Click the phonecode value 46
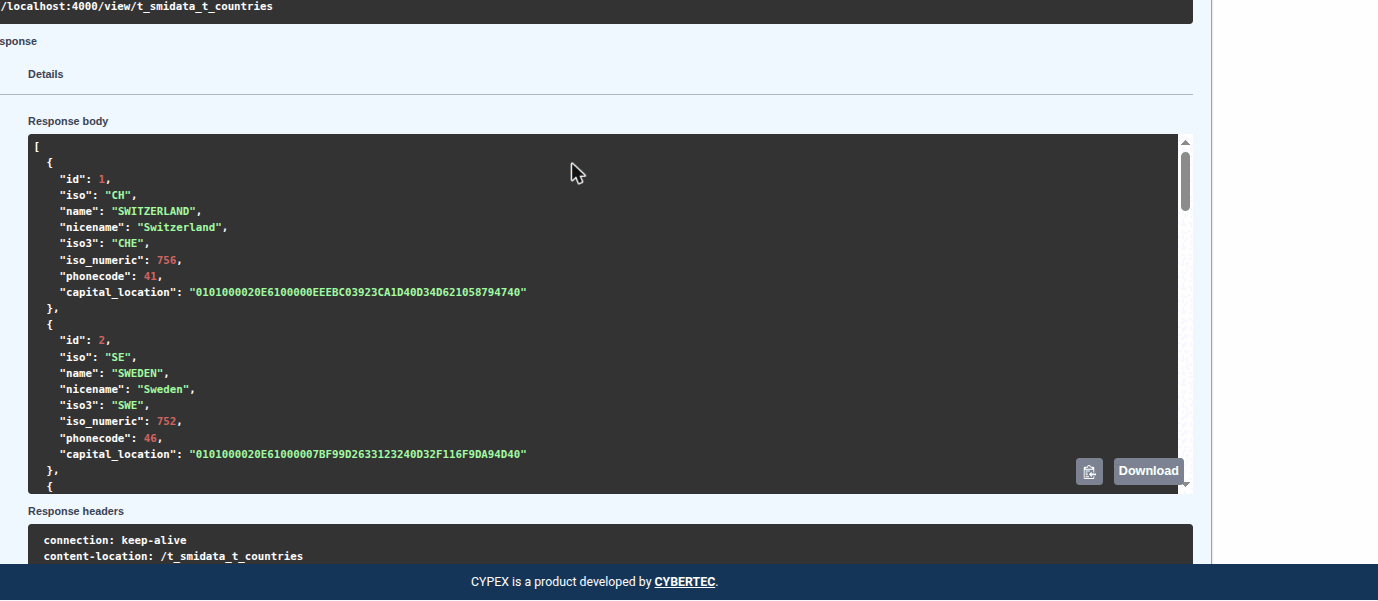1378x601 pixels. 150,438
